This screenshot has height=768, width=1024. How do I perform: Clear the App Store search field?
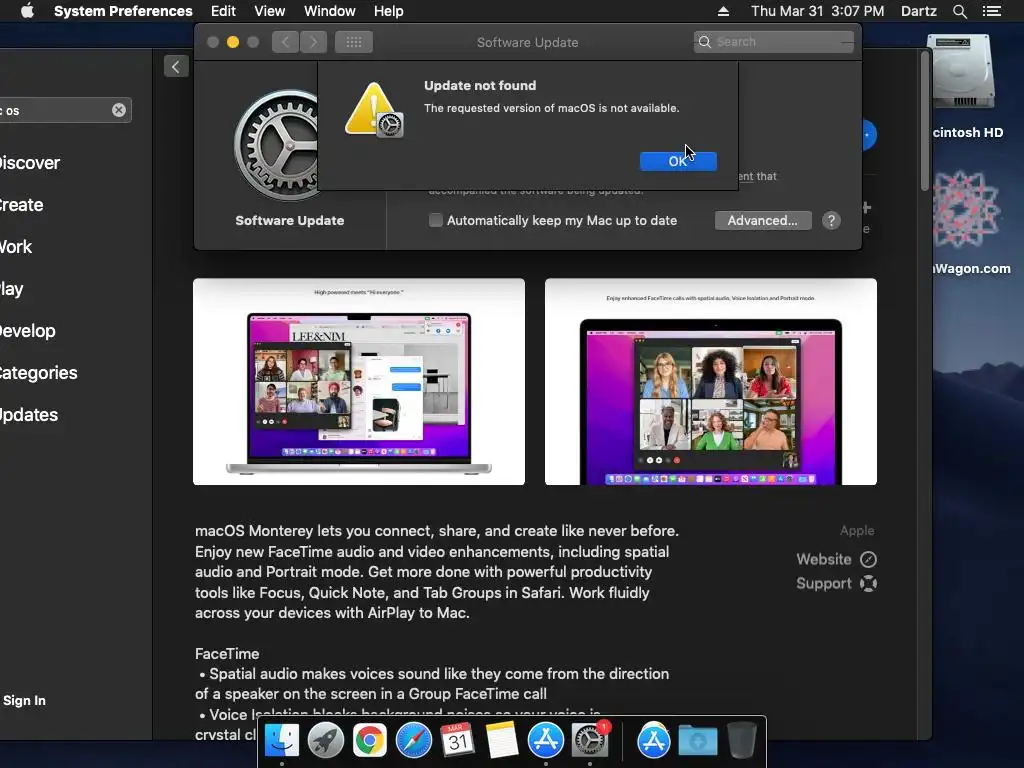[119, 110]
